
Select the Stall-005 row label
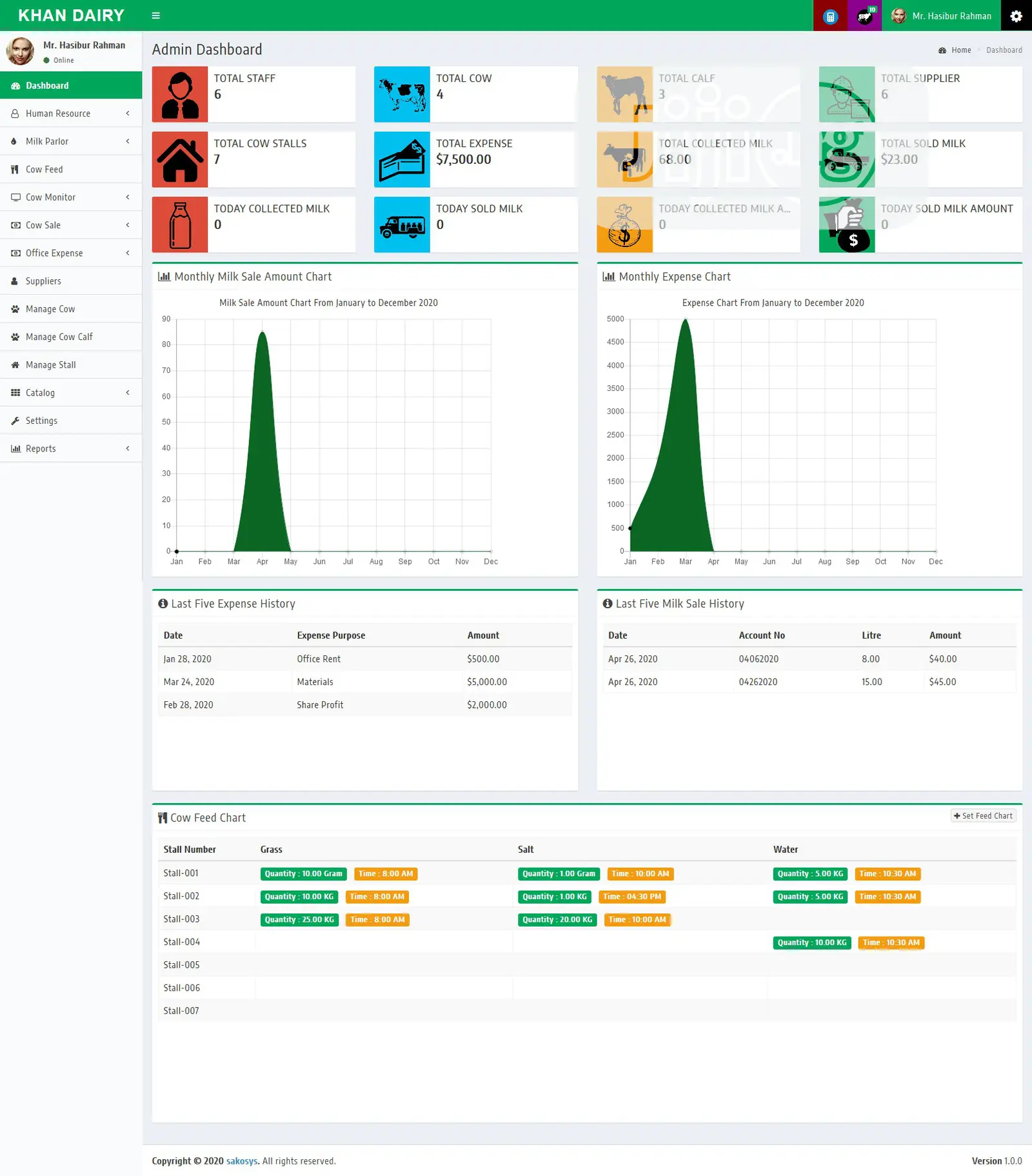click(182, 965)
